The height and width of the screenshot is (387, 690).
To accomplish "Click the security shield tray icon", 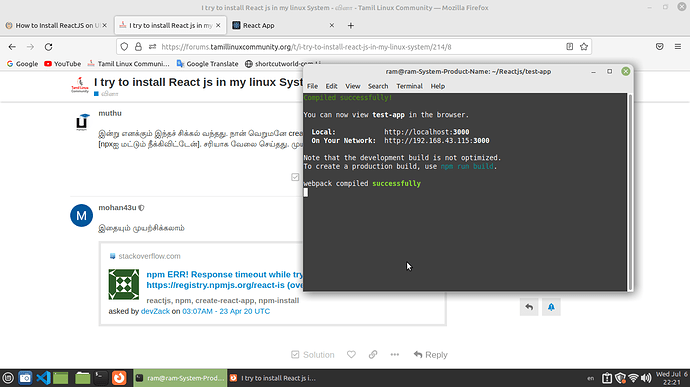I will 620,378.
